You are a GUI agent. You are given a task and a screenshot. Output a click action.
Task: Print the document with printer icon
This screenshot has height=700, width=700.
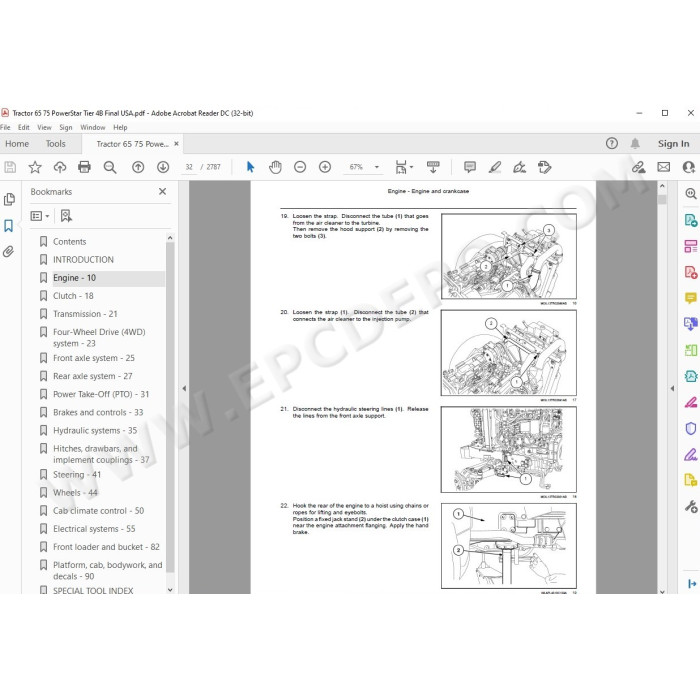coord(84,167)
